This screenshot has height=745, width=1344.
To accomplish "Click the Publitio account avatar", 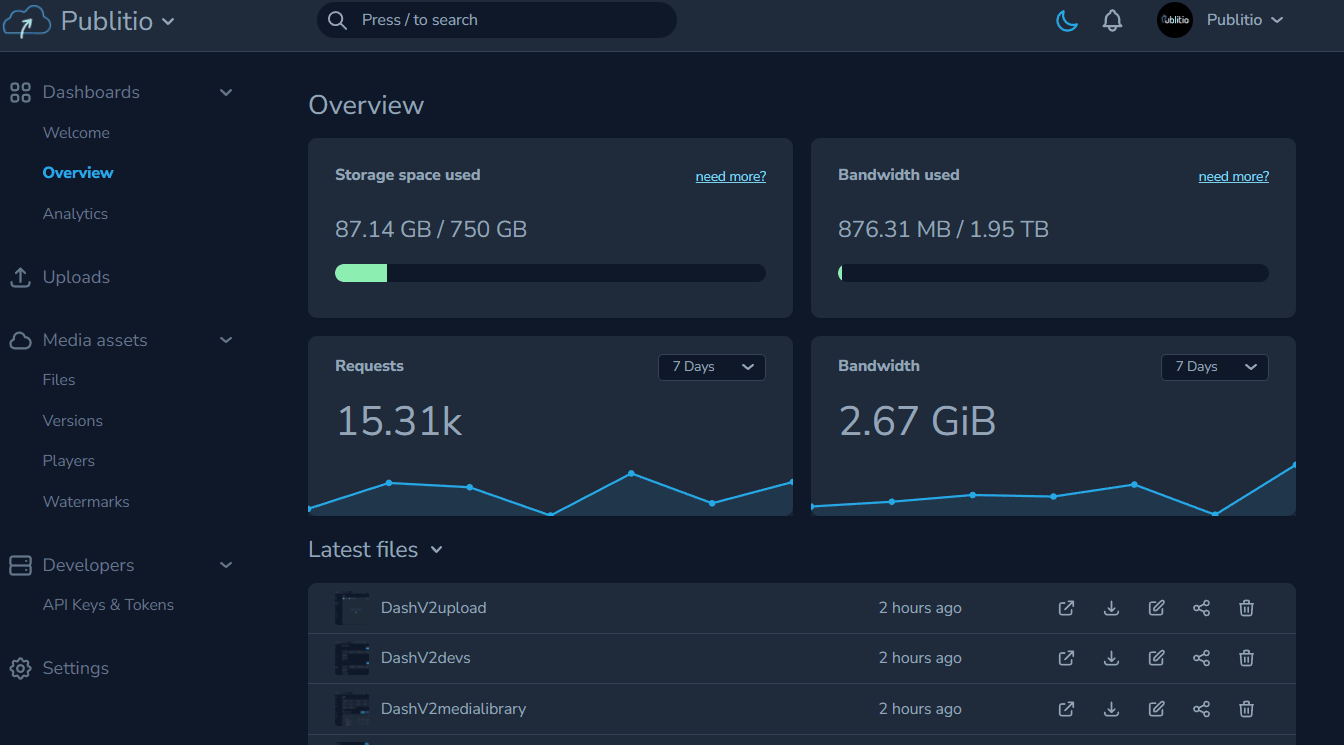I will [x=1175, y=20].
